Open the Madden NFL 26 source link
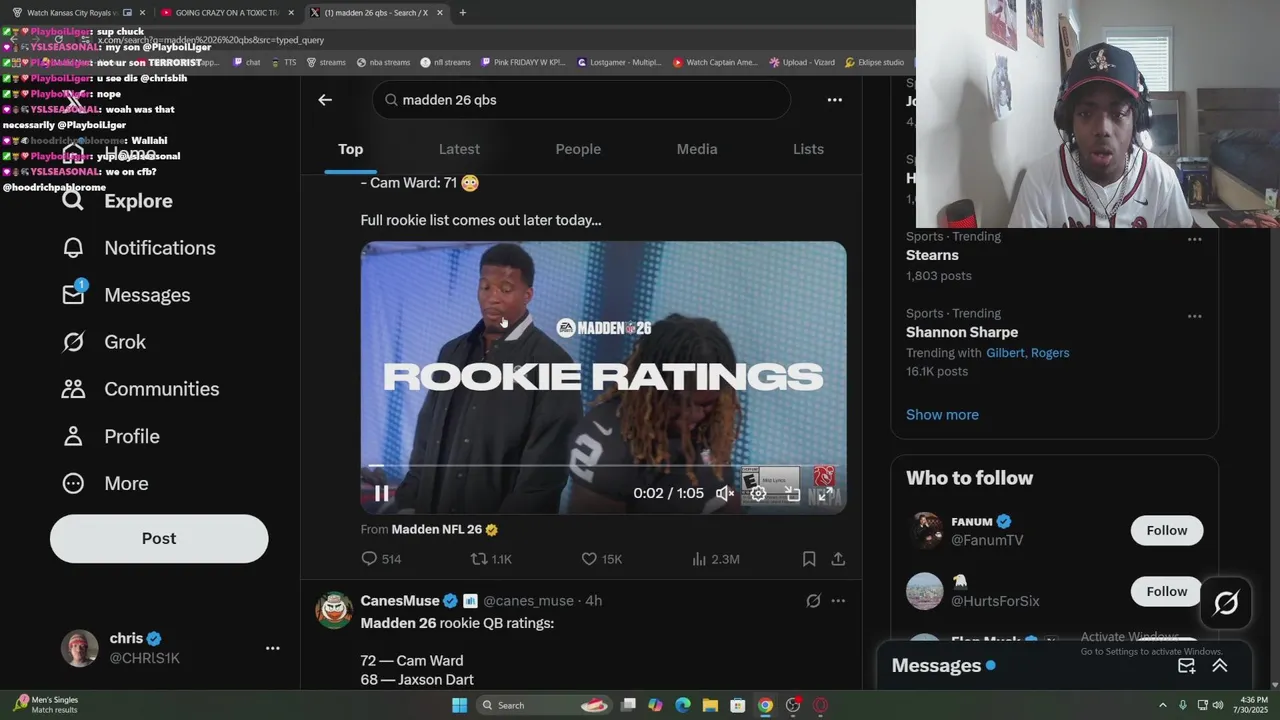 point(436,530)
